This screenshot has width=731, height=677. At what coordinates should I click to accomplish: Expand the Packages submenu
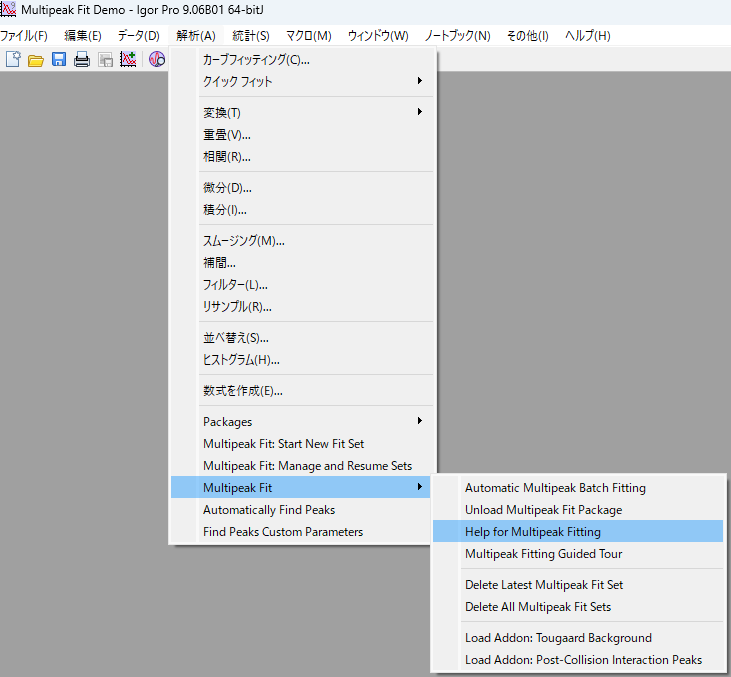click(302, 421)
